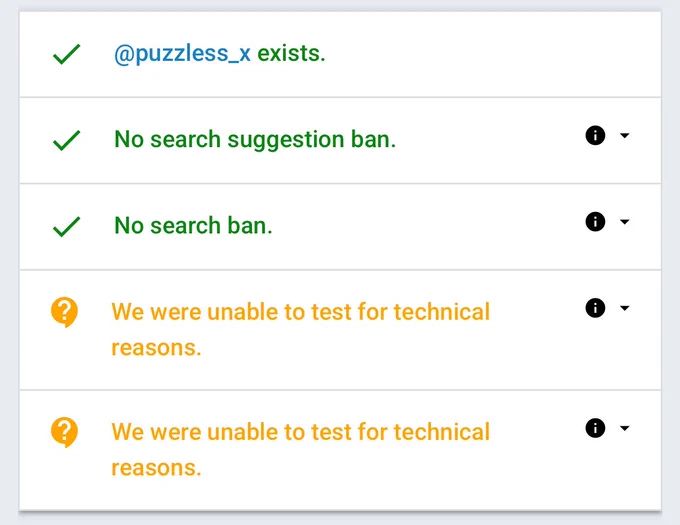Click orange question icon in last unable-to-test row
The height and width of the screenshot is (525, 680).
[64, 432]
